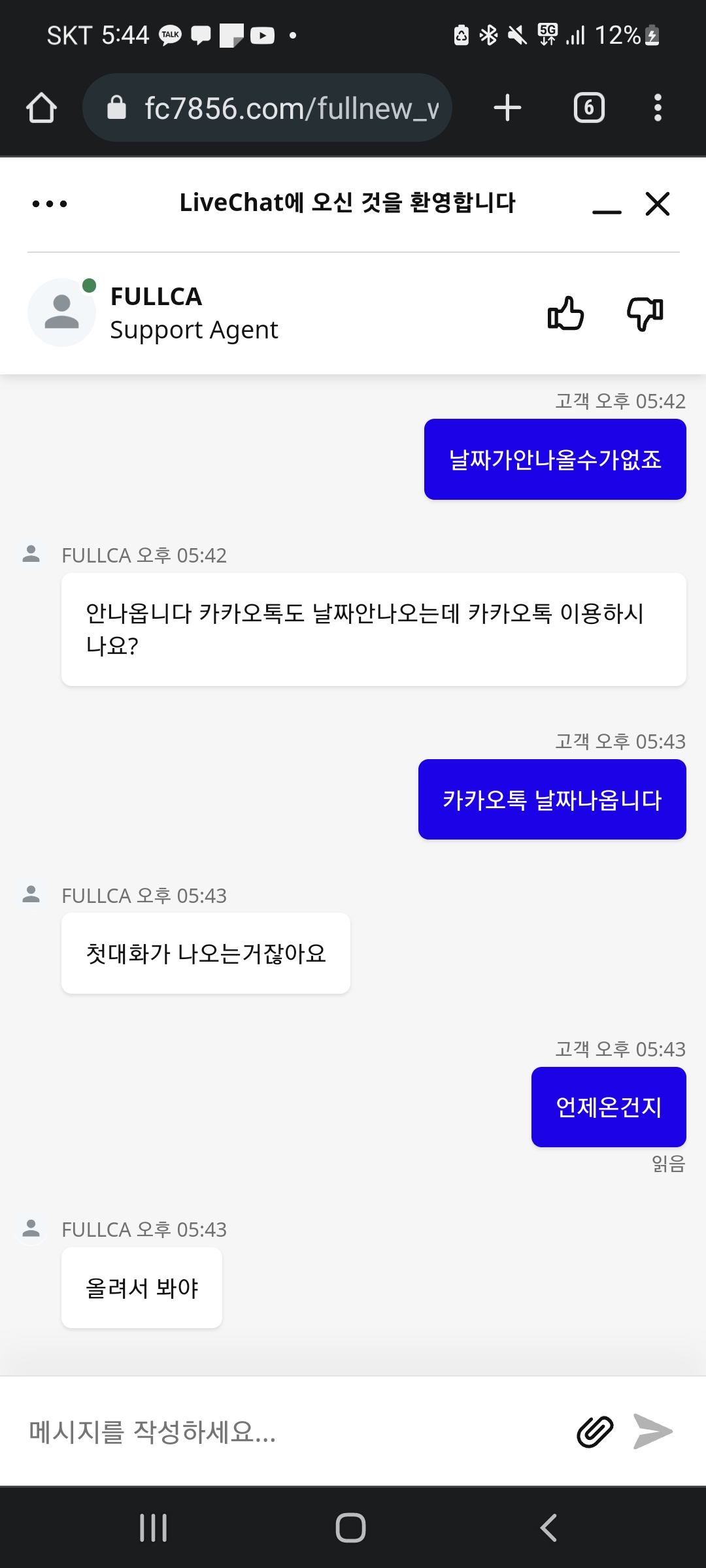Viewport: 706px width, 1568px height.
Task: Open the three-dot chat options menu
Action: pos(50,204)
